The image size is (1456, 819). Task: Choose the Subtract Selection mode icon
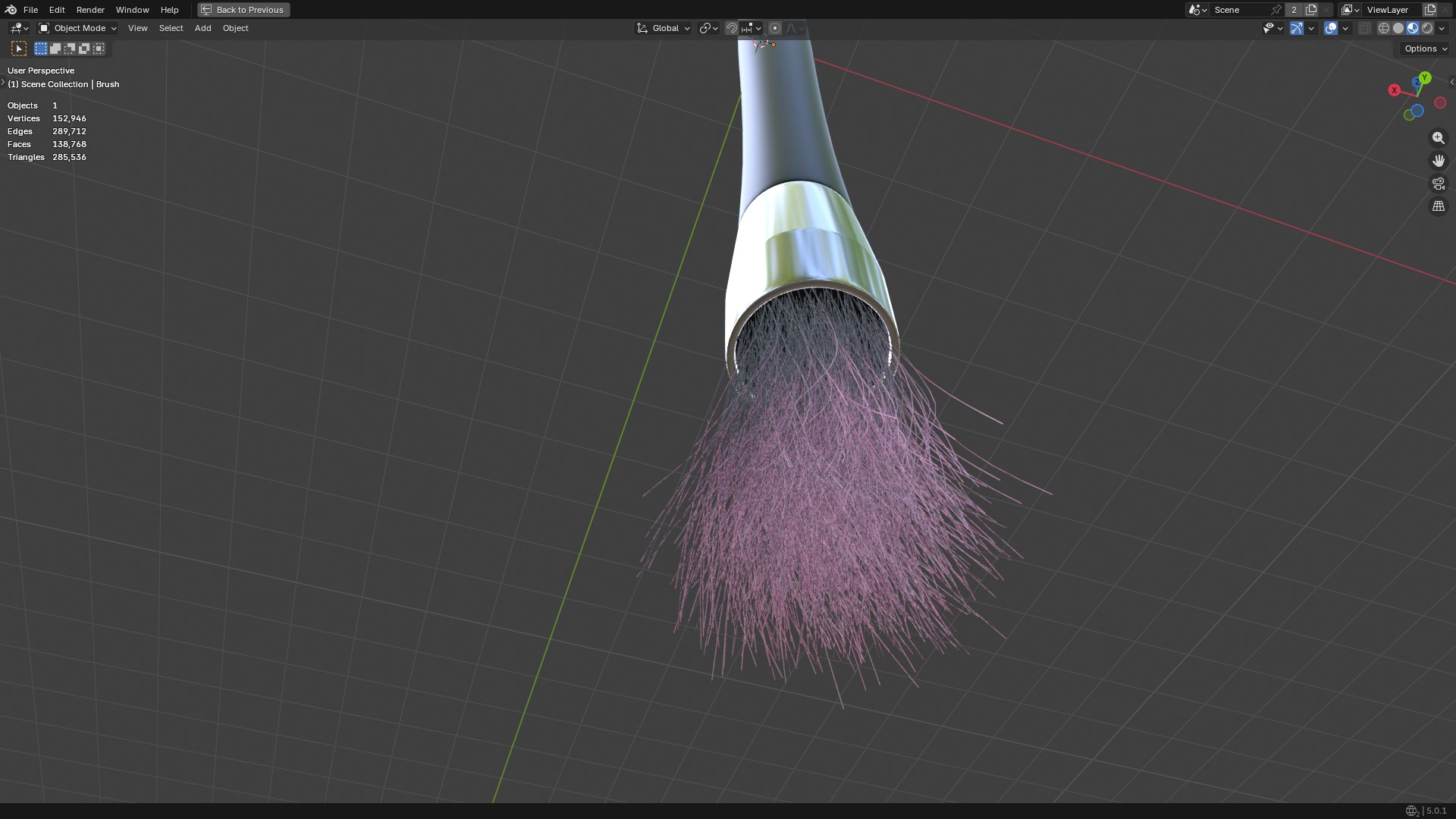[70, 49]
